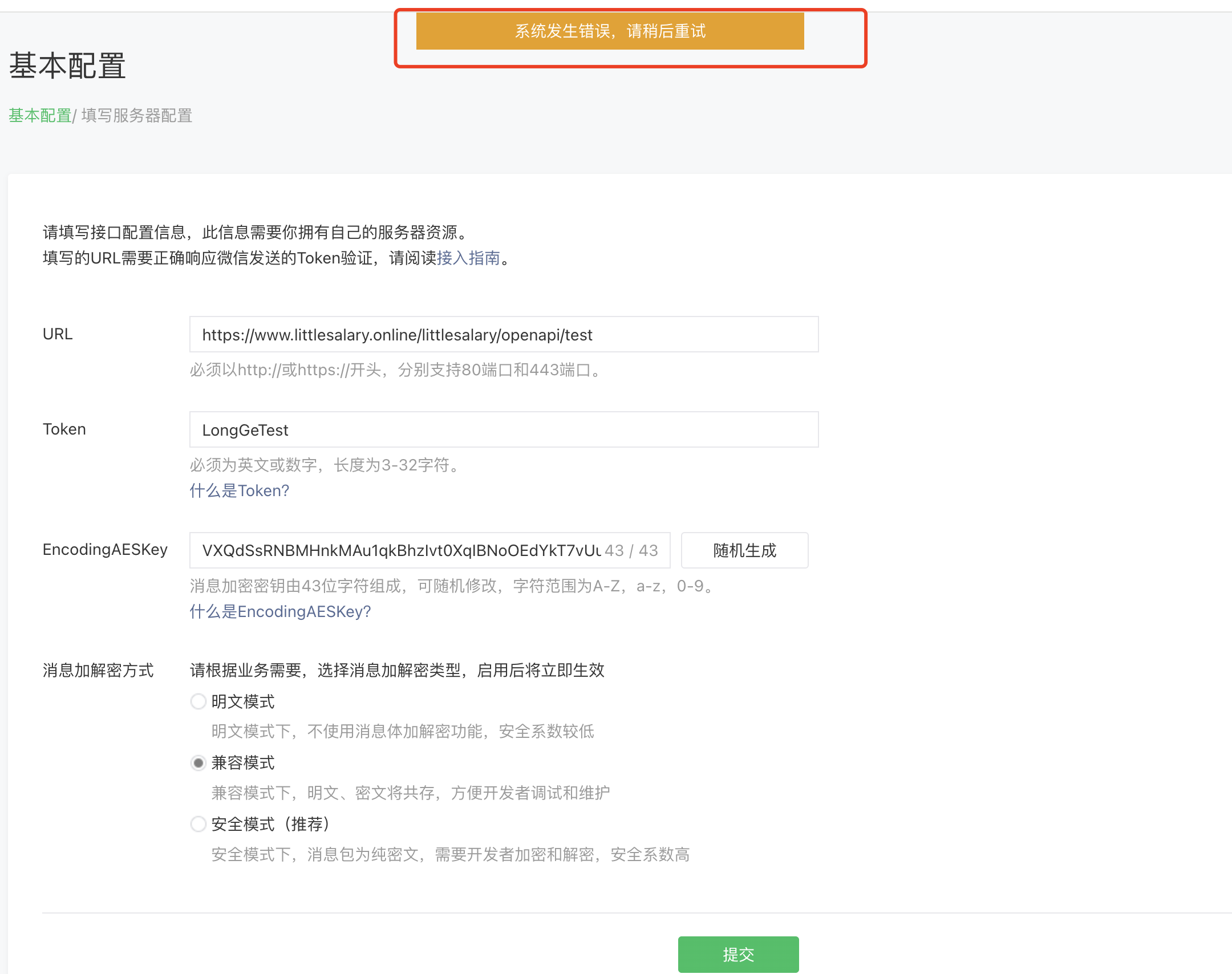The width and height of the screenshot is (1232, 974).
Task: Select the 明文模式 radio button
Action: (x=198, y=701)
